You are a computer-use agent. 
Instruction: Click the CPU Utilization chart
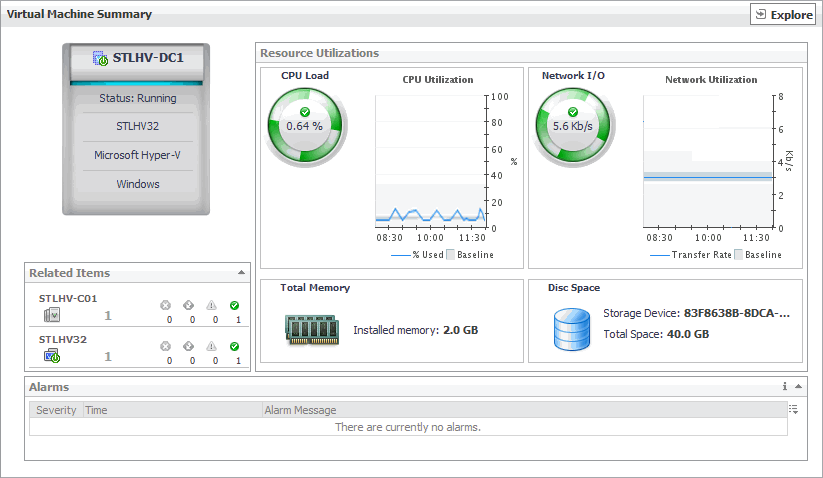pyautogui.click(x=430, y=162)
